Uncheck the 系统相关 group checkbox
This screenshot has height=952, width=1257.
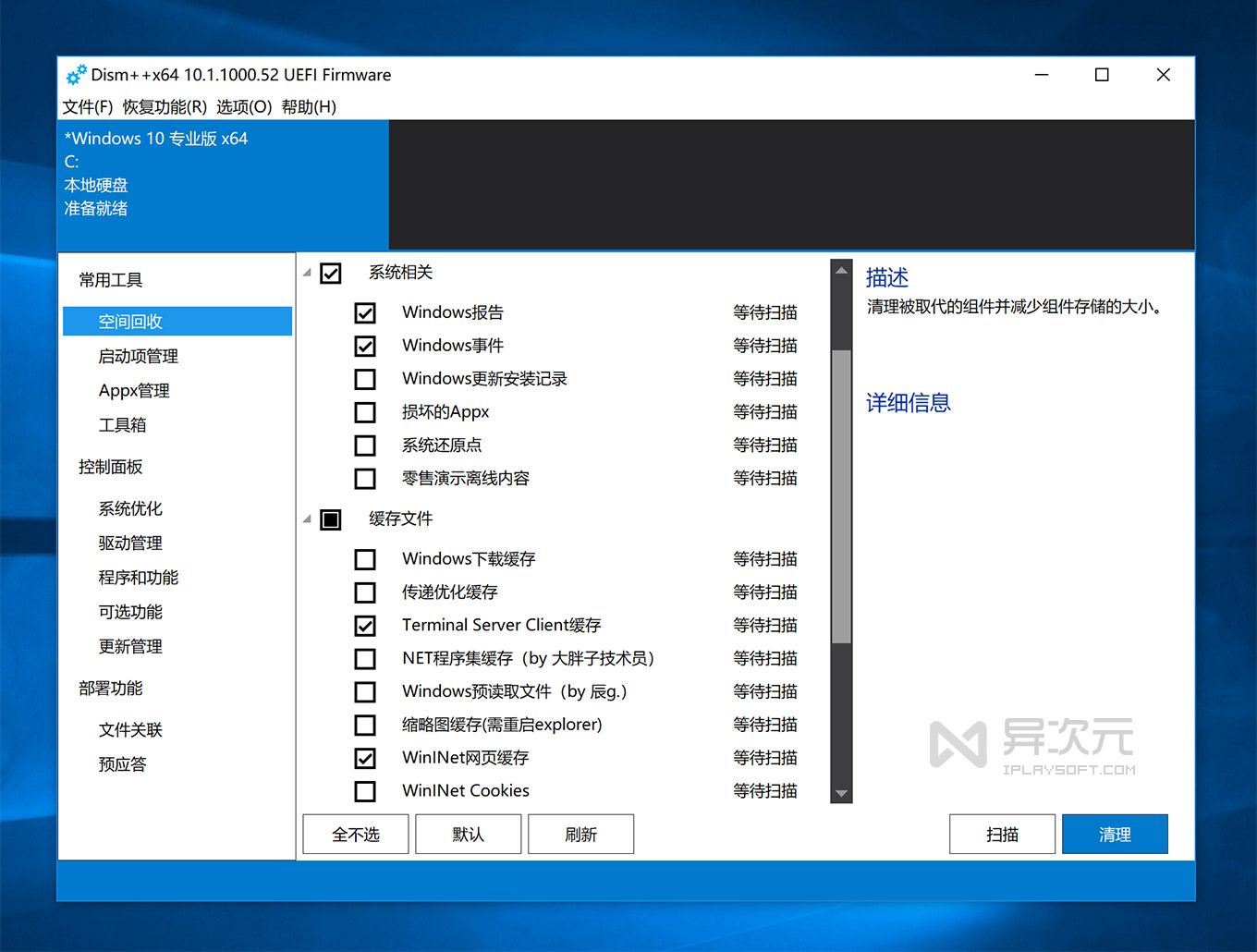331,274
